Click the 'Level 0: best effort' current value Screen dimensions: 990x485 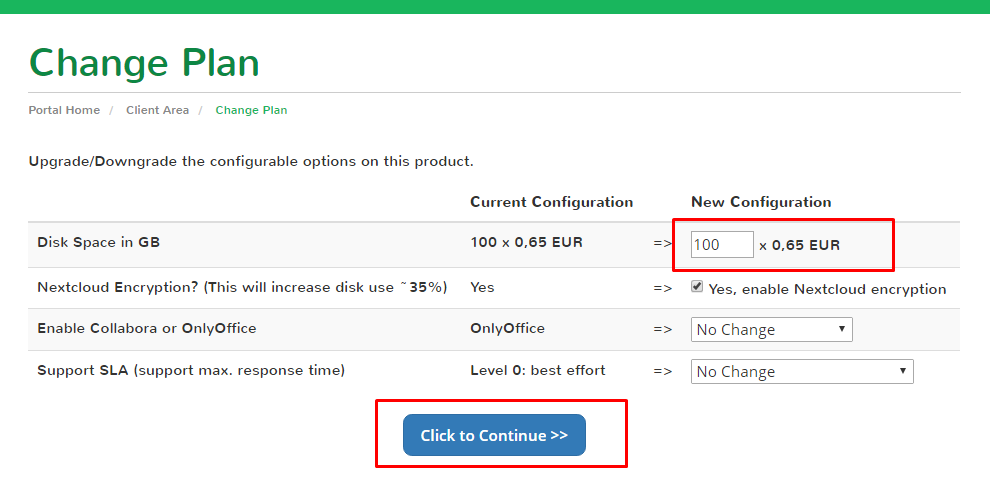(x=537, y=370)
